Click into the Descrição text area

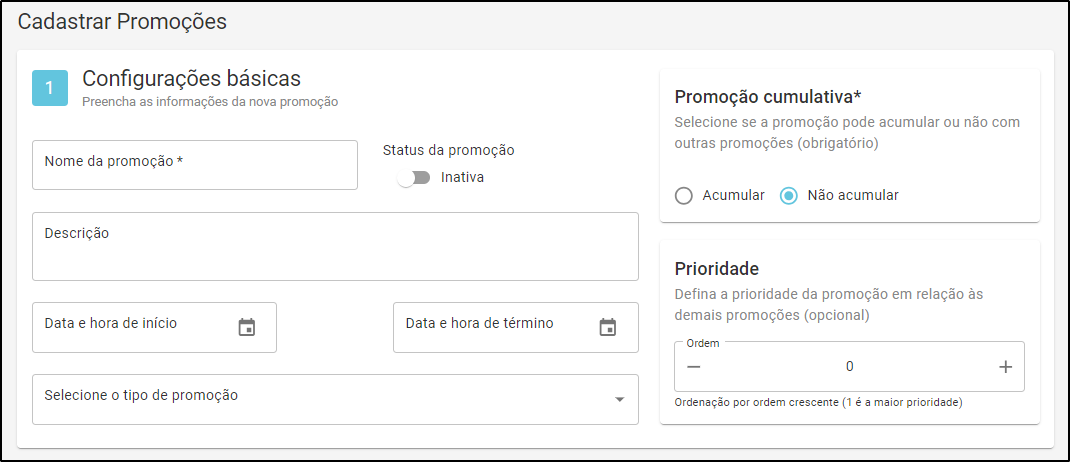[335, 246]
